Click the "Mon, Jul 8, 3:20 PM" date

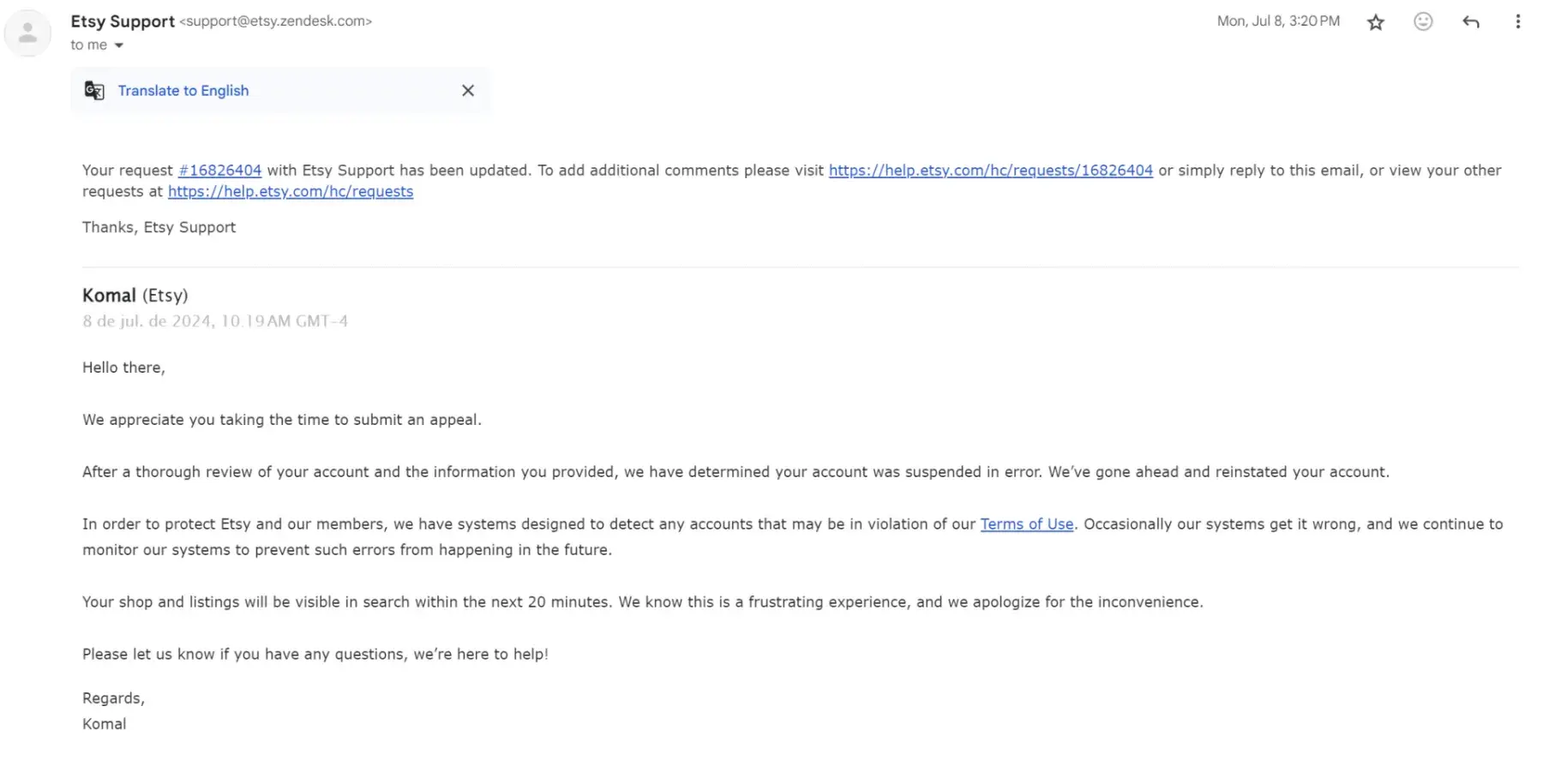[1278, 21]
